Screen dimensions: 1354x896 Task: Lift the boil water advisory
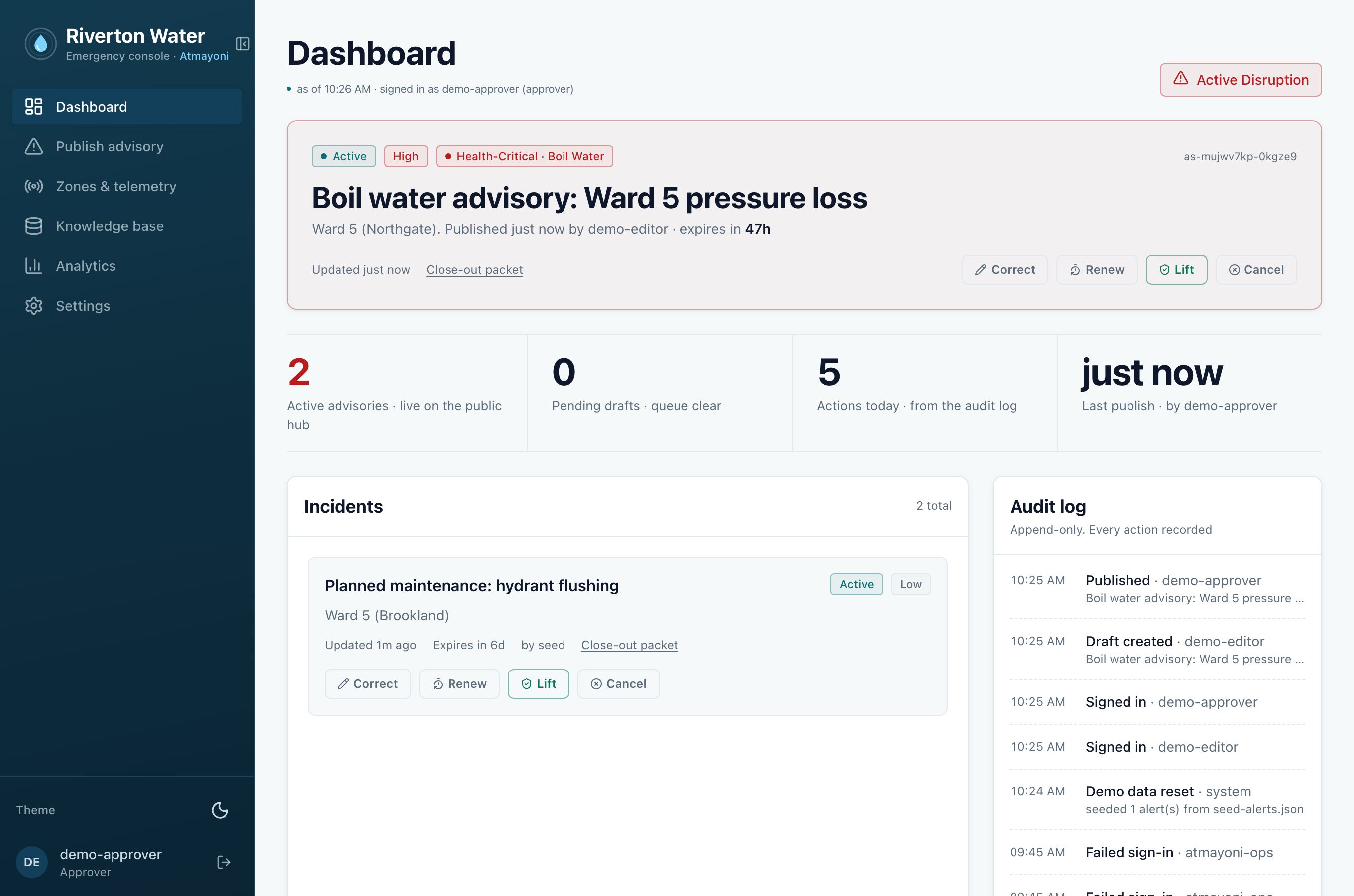pyautogui.click(x=1176, y=270)
